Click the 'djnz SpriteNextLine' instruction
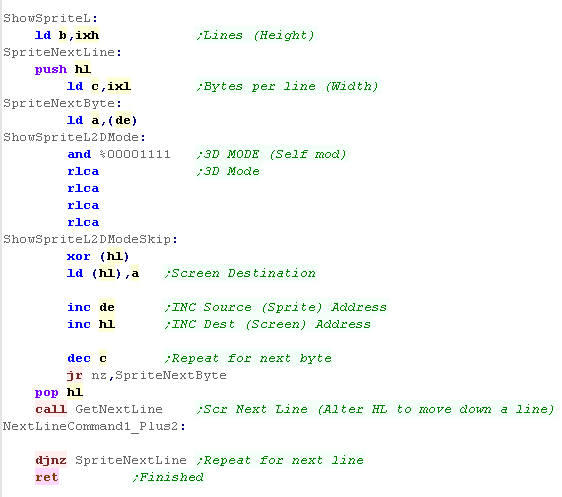Image resolution: width=562 pixels, height=497 pixels. point(111,460)
